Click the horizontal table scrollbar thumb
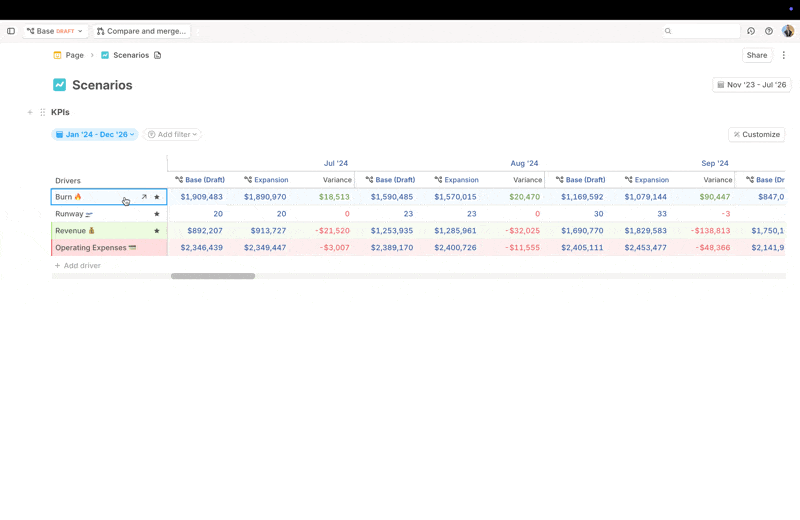 click(x=213, y=276)
